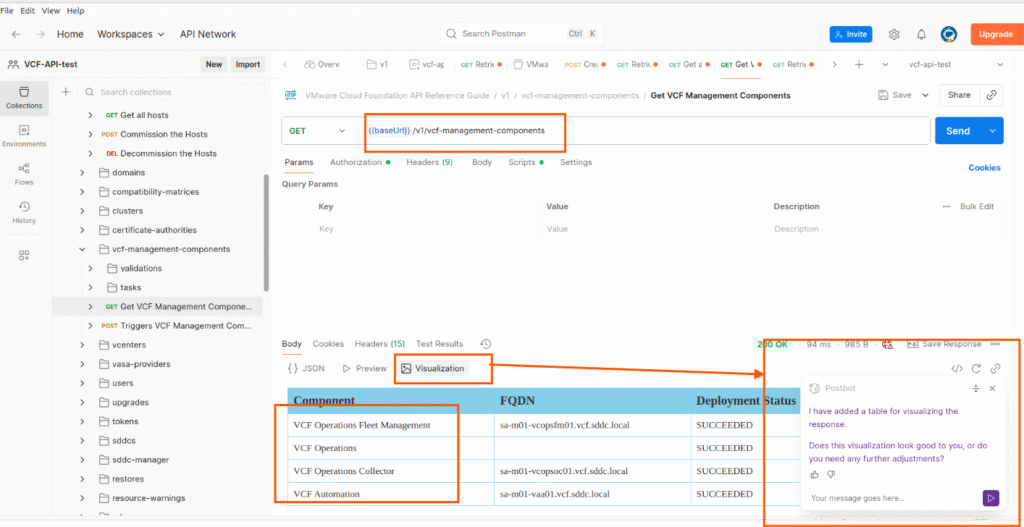Click thumbs up icon in Postbot

pyautogui.click(x=814, y=474)
